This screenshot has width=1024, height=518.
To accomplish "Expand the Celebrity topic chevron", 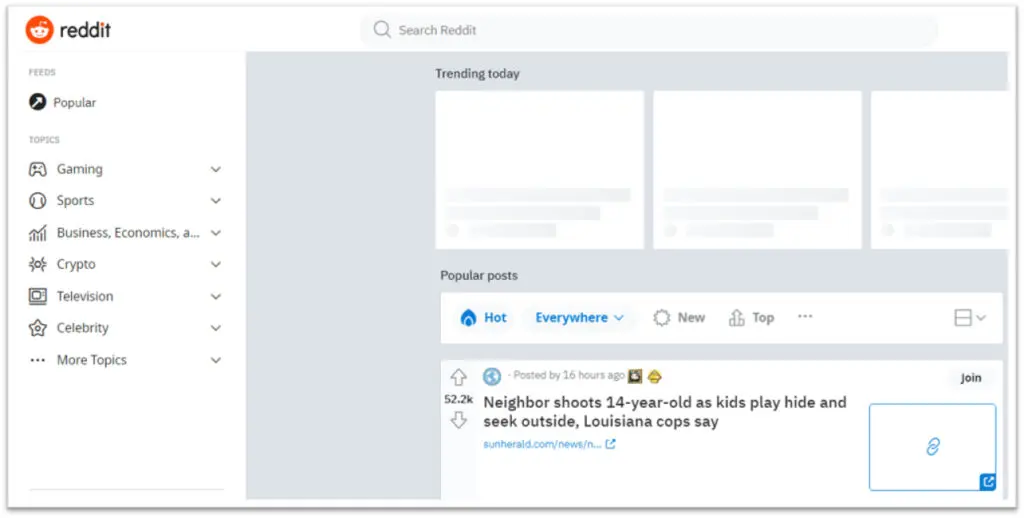I will click(x=216, y=328).
